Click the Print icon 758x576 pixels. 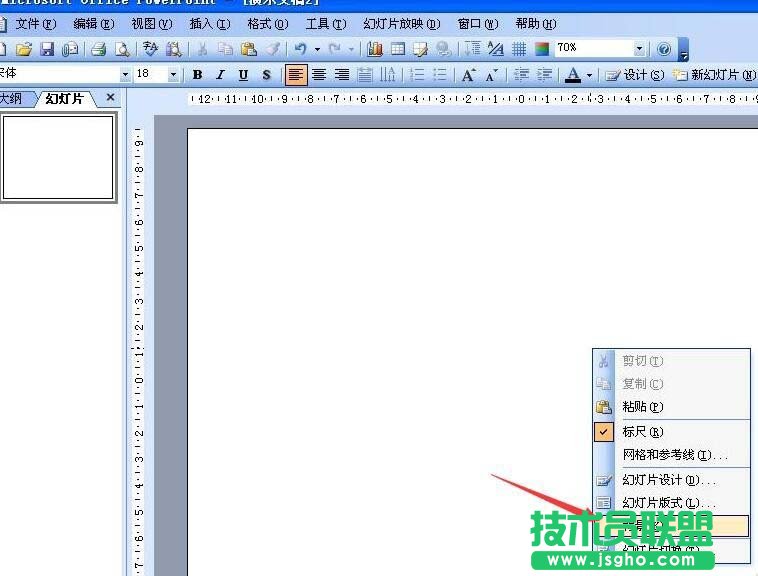(x=99, y=49)
